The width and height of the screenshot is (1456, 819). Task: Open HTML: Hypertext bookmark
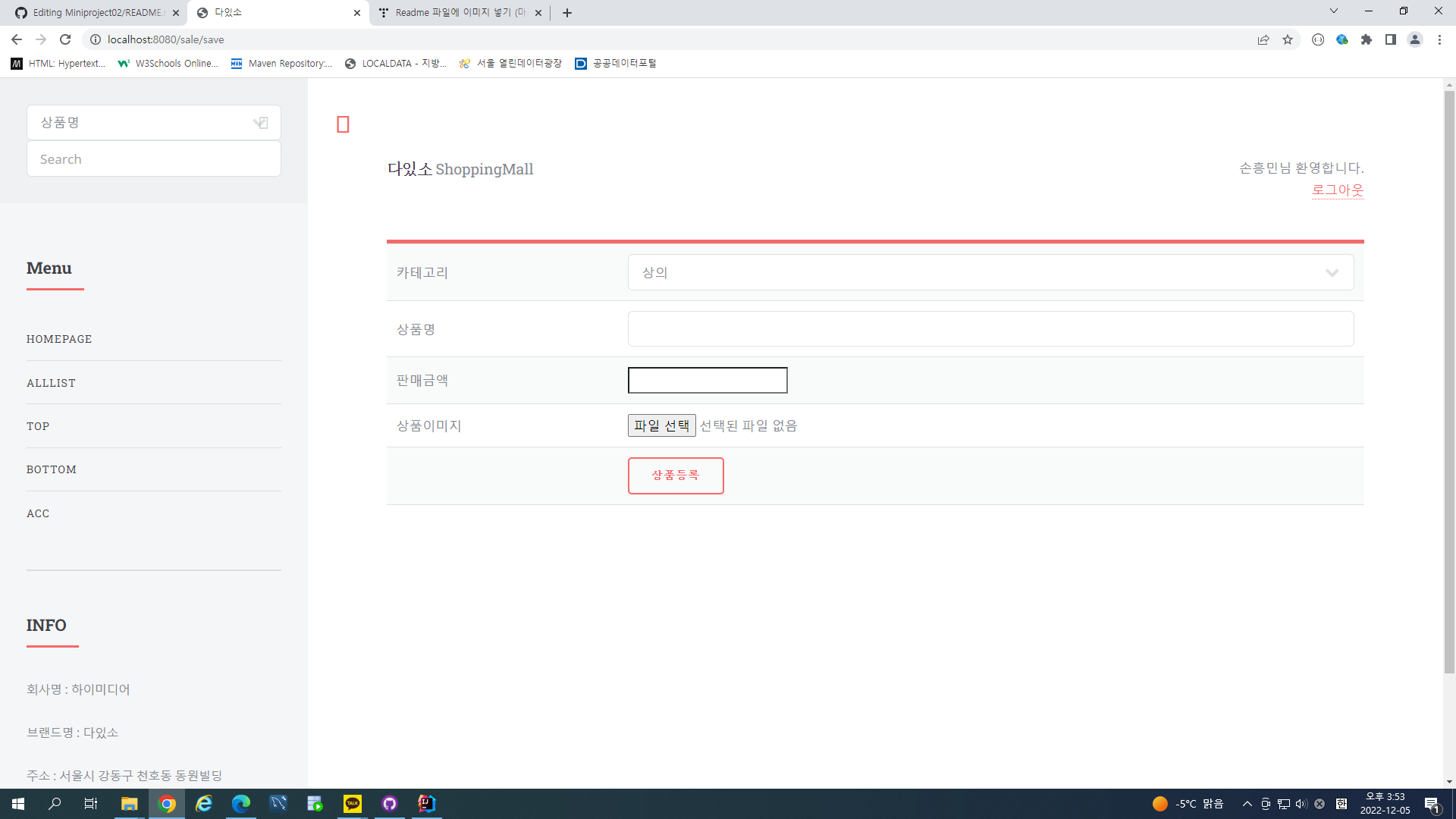(x=58, y=64)
